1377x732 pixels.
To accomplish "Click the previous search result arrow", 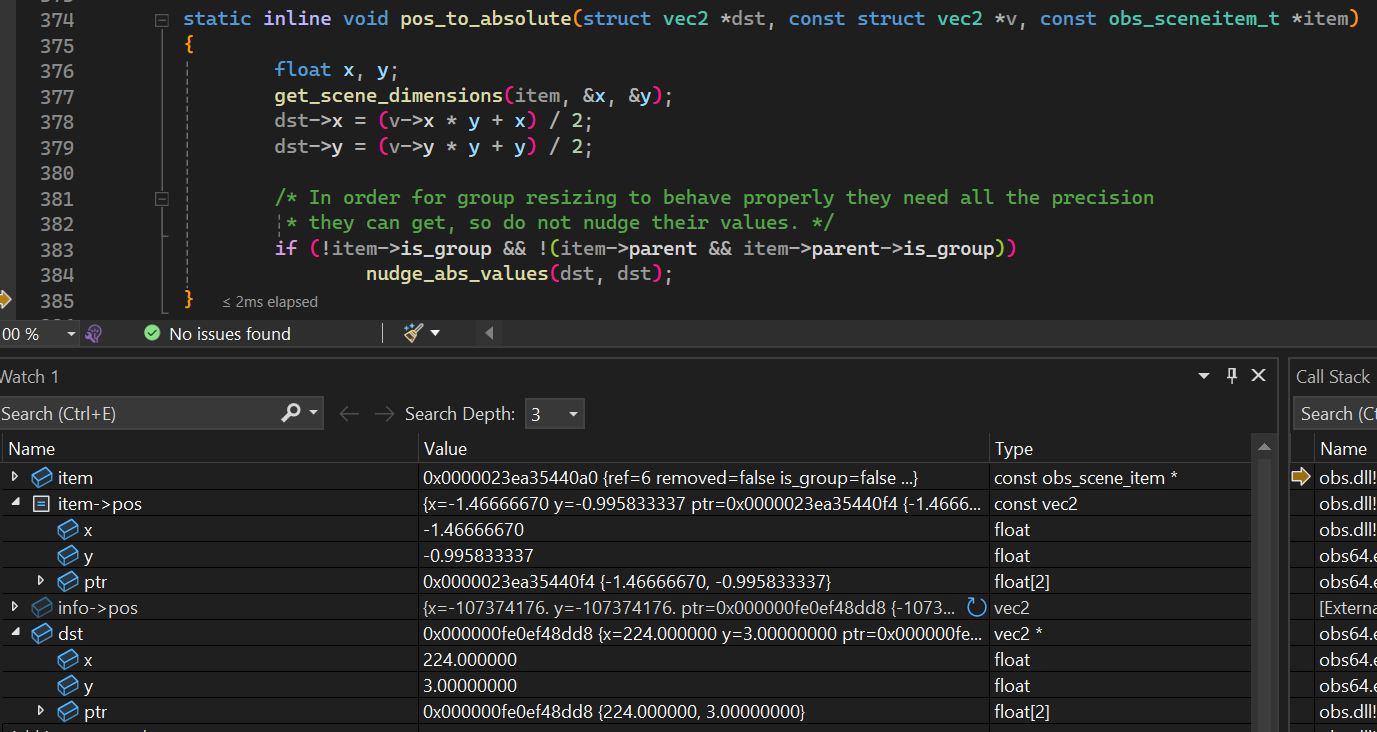I will 349,414.
